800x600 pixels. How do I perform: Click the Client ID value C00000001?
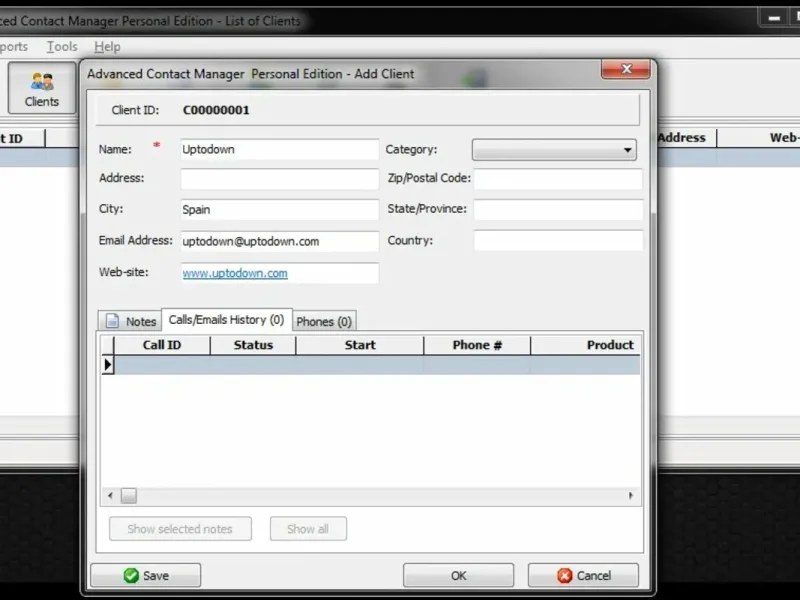(216, 110)
